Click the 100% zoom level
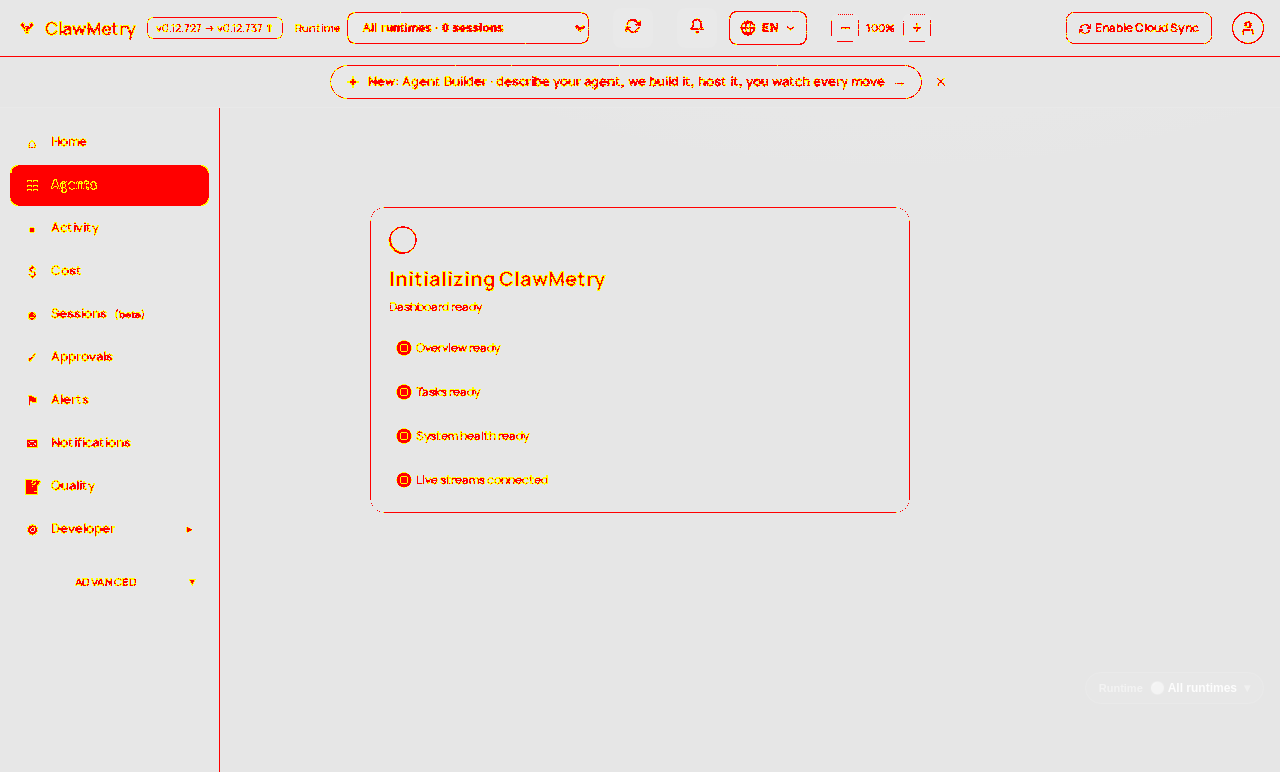This screenshot has width=1280, height=772. [x=880, y=28]
